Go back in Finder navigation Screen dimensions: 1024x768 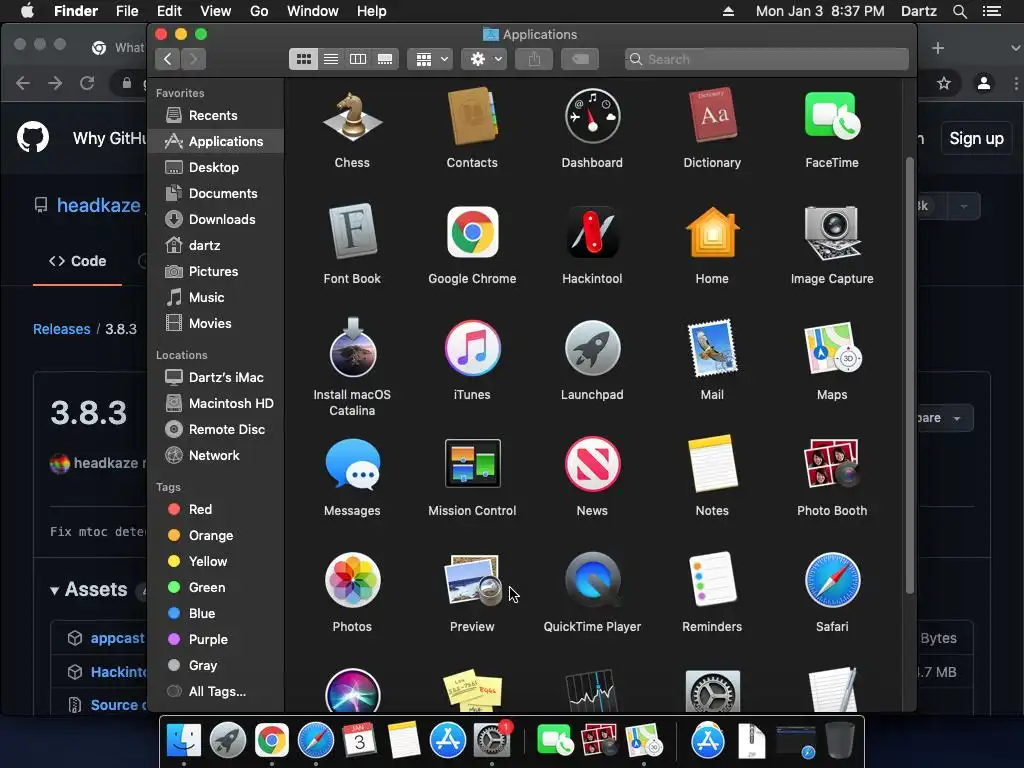click(168, 59)
